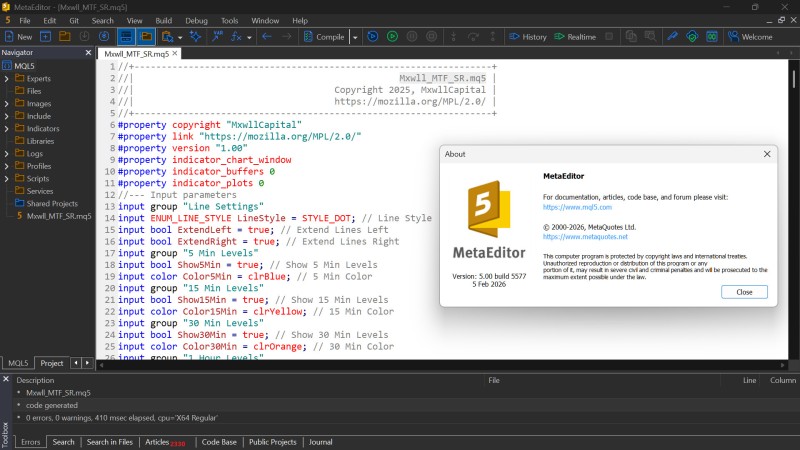Click the Open folder toolbar icon
The height and width of the screenshot is (450, 800).
click(x=64, y=37)
